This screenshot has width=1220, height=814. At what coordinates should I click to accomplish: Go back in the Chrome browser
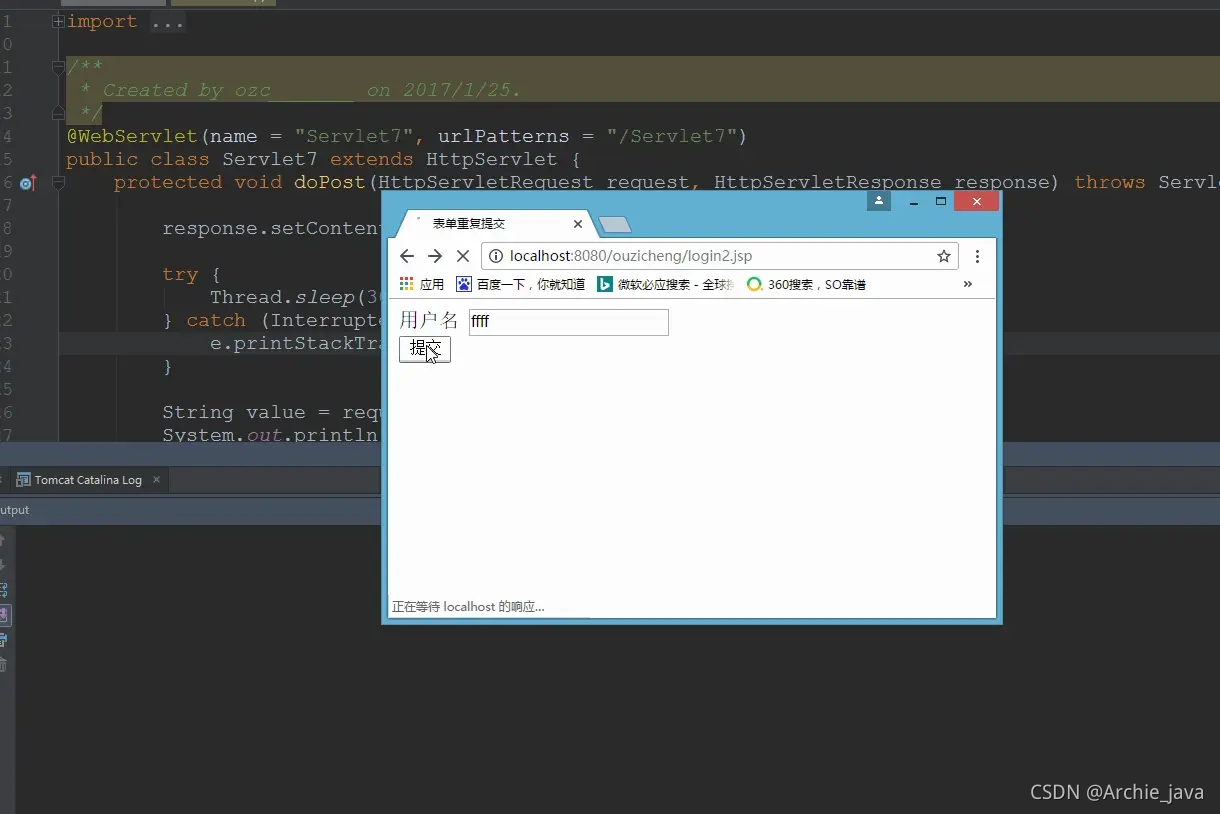tap(407, 256)
